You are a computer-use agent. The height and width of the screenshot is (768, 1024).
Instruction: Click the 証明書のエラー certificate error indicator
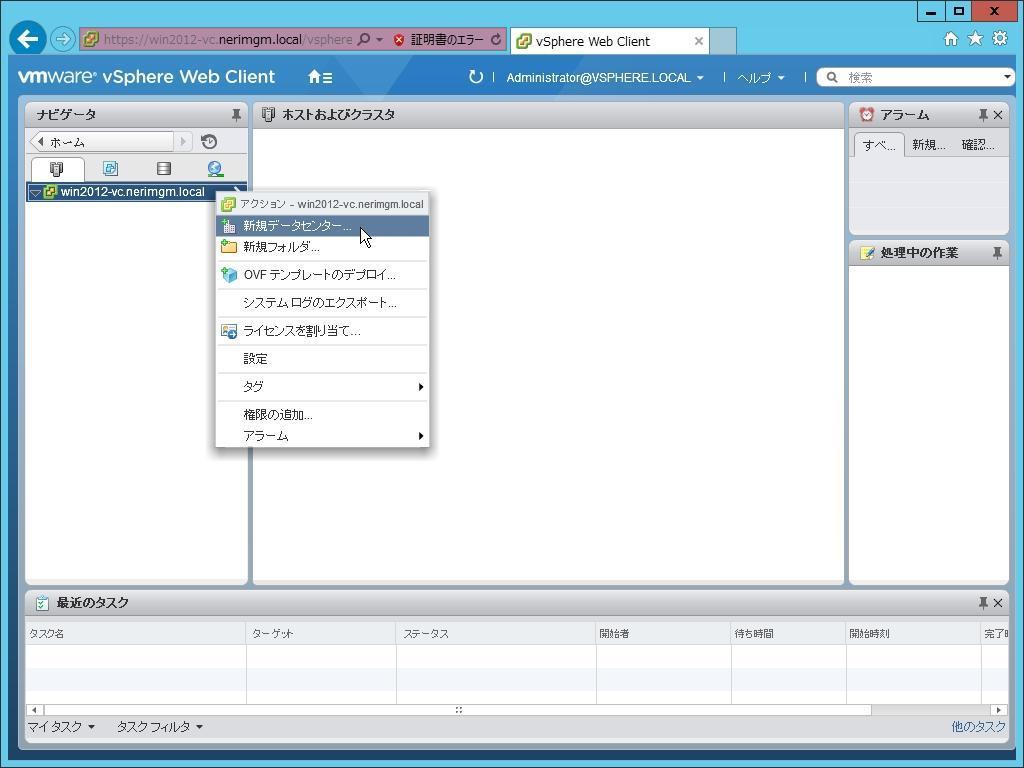click(x=438, y=40)
